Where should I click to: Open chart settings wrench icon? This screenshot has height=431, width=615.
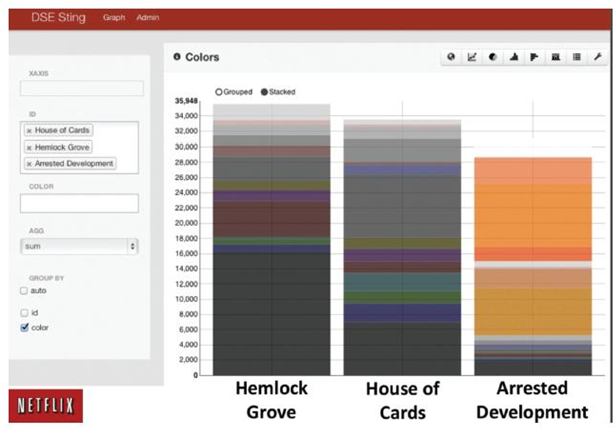coord(597,57)
